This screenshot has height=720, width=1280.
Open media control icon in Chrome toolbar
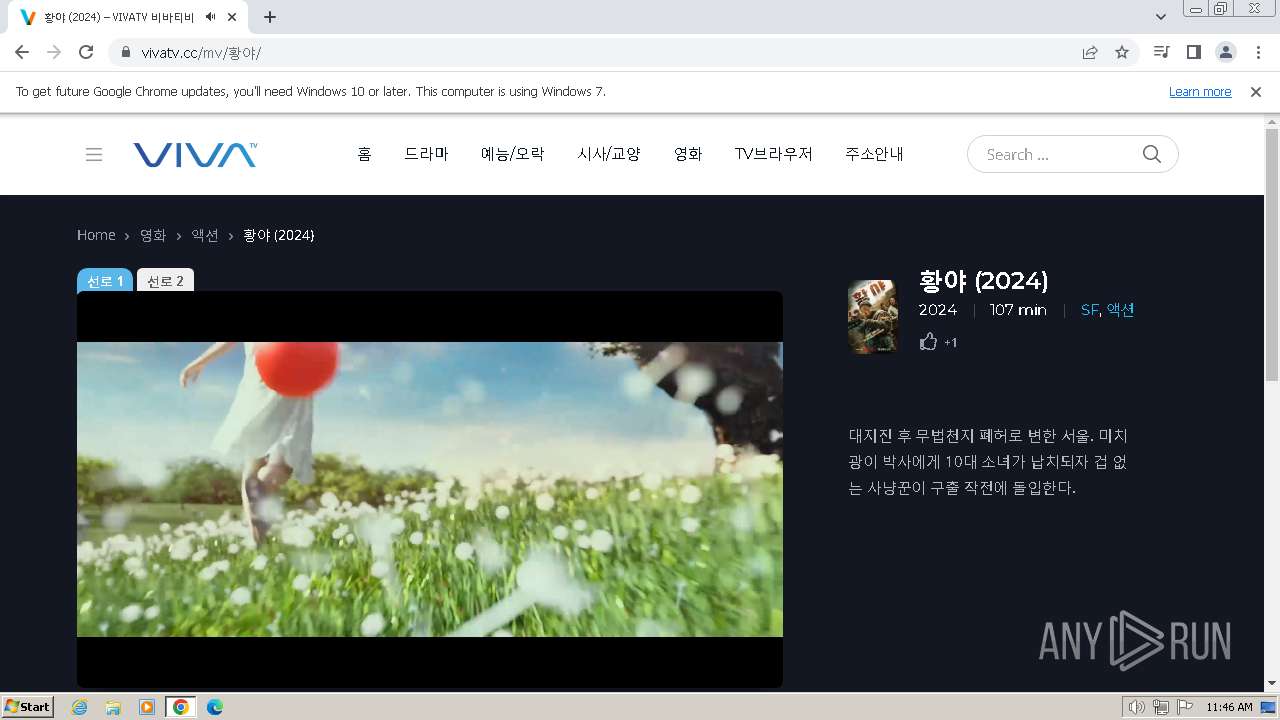(1161, 52)
